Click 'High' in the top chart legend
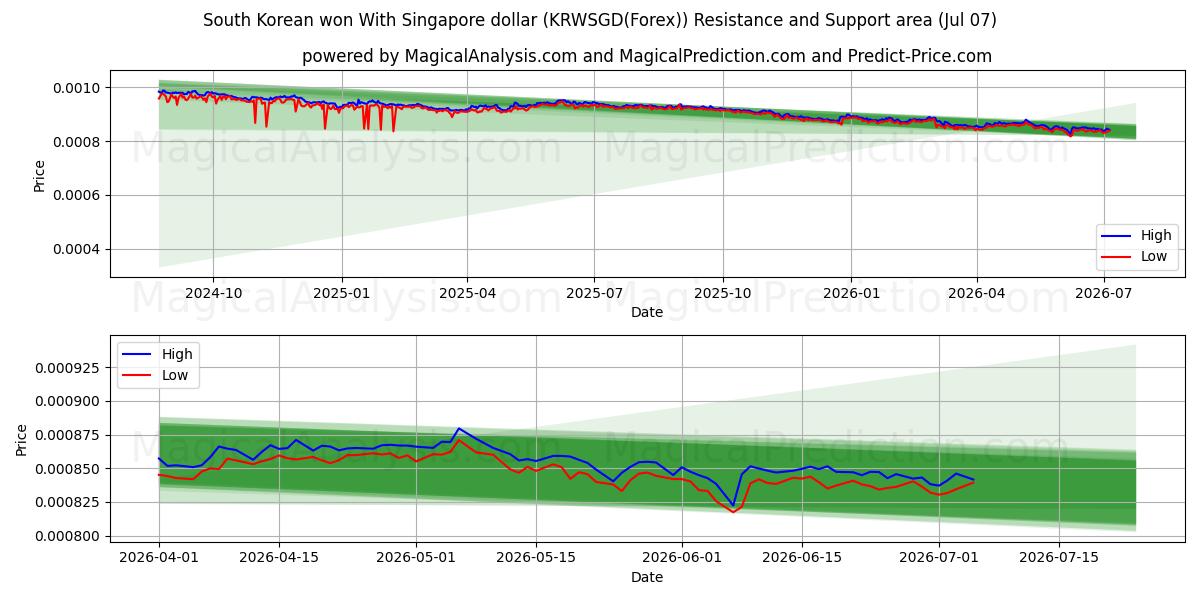 (1156, 236)
